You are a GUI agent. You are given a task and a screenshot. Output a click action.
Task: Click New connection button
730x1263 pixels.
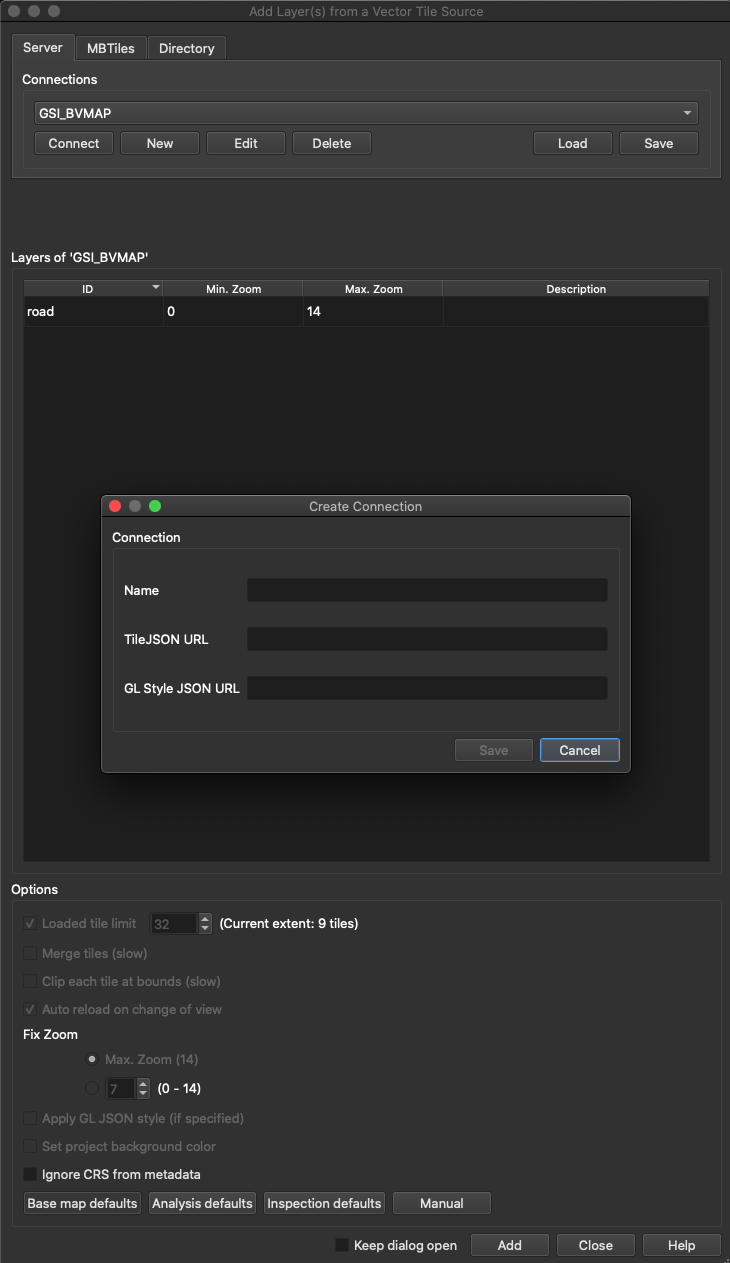(160, 143)
